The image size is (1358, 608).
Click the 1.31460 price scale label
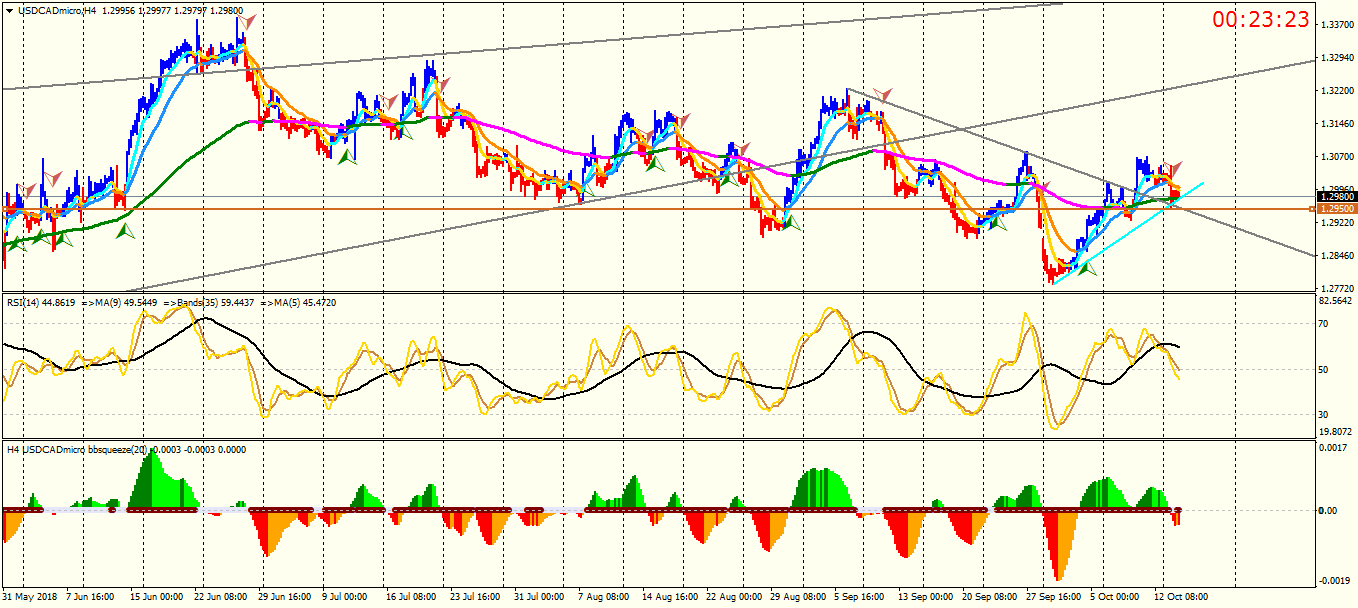pyautogui.click(x=1337, y=124)
